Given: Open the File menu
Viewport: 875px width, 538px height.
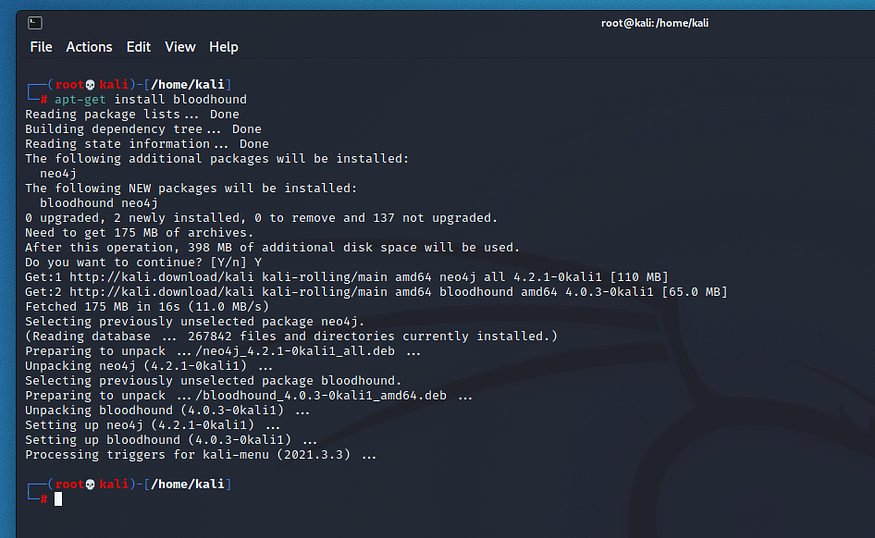Looking at the screenshot, I should (41, 47).
